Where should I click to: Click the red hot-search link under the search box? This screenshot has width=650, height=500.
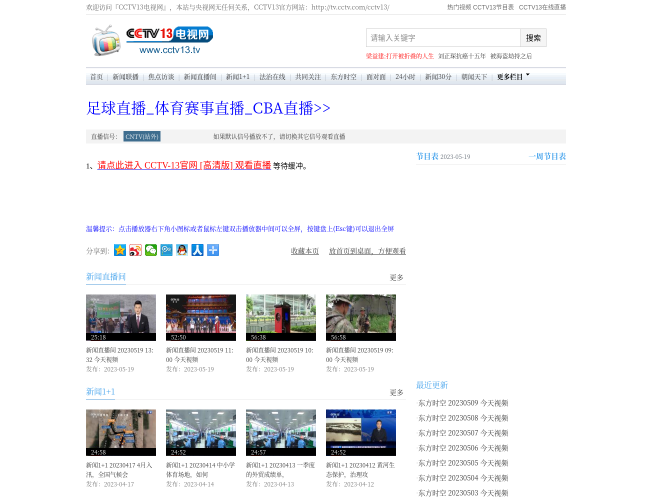pos(400,56)
